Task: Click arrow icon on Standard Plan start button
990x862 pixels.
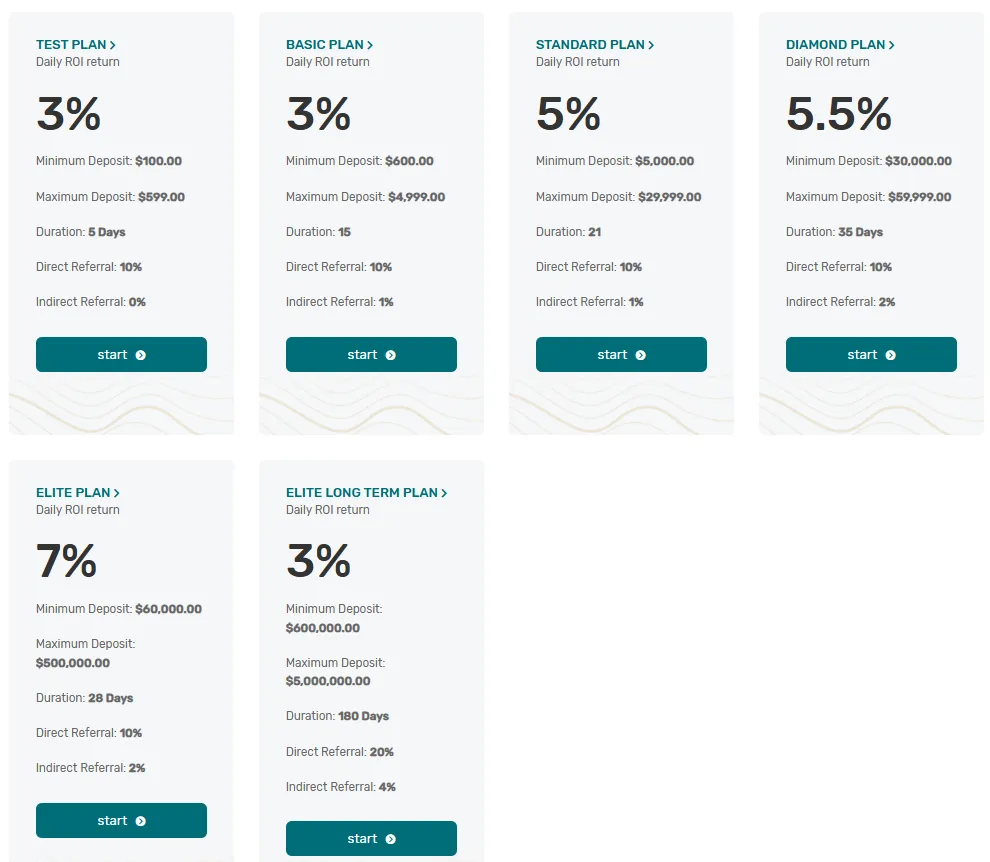Action: point(641,355)
